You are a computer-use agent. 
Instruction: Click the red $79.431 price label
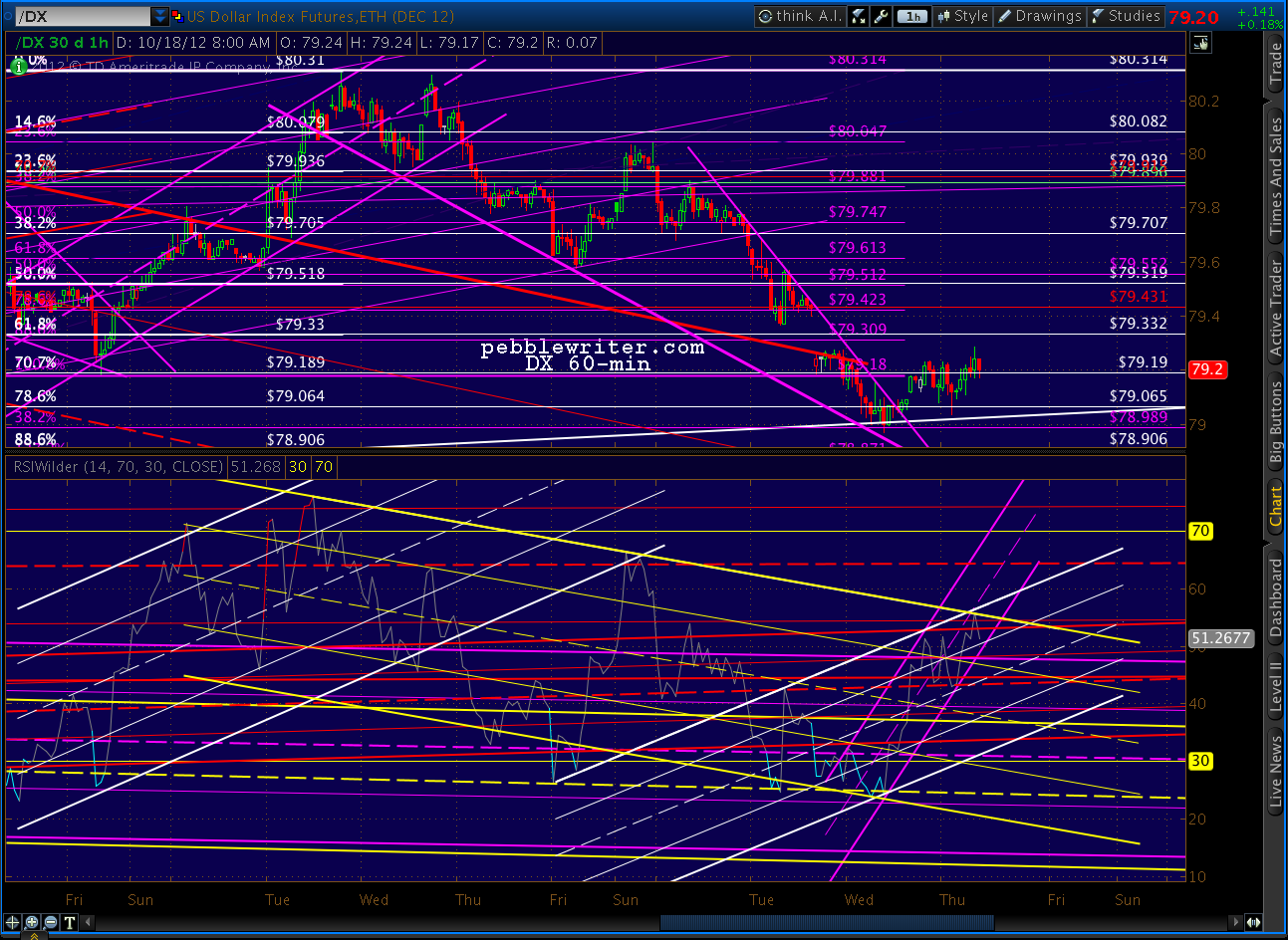pos(1139,297)
